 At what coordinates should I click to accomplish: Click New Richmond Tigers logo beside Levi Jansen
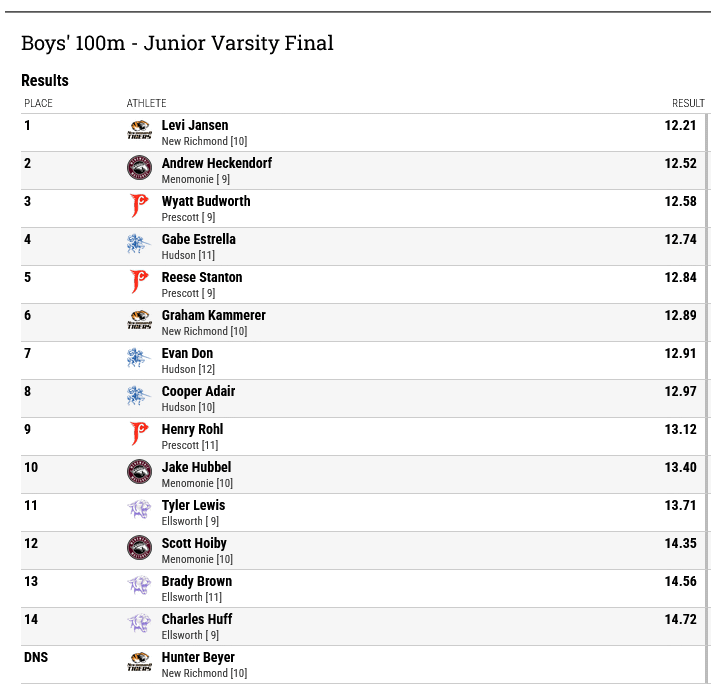click(x=139, y=130)
